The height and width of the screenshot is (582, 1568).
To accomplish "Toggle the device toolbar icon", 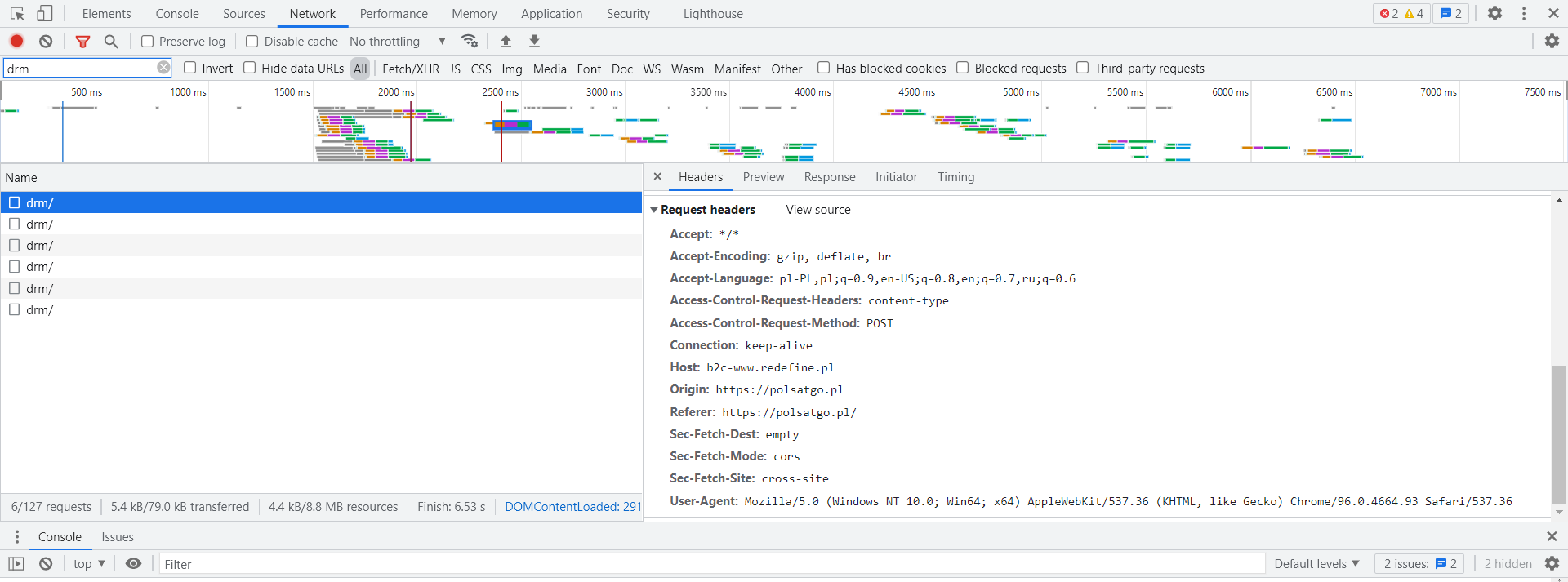I will click(45, 14).
